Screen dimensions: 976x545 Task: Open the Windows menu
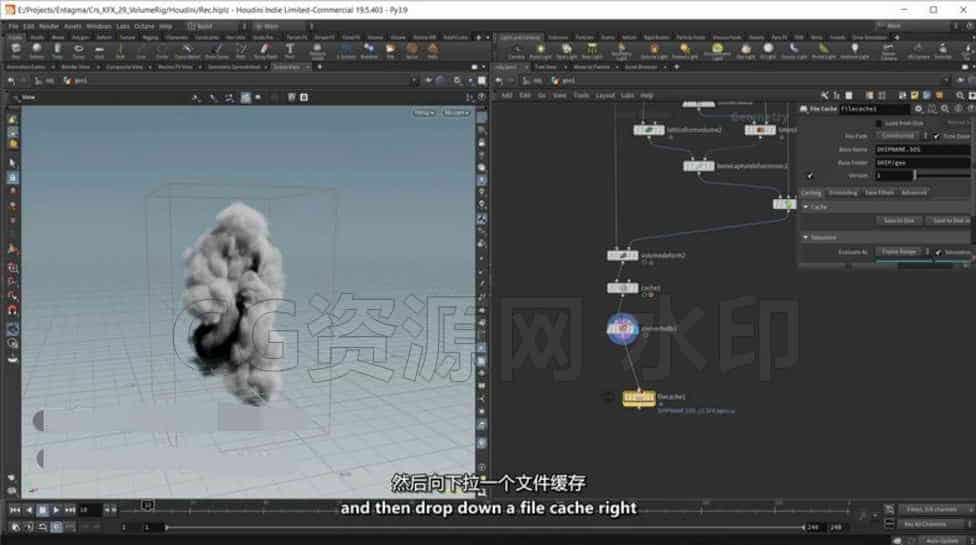[98, 26]
